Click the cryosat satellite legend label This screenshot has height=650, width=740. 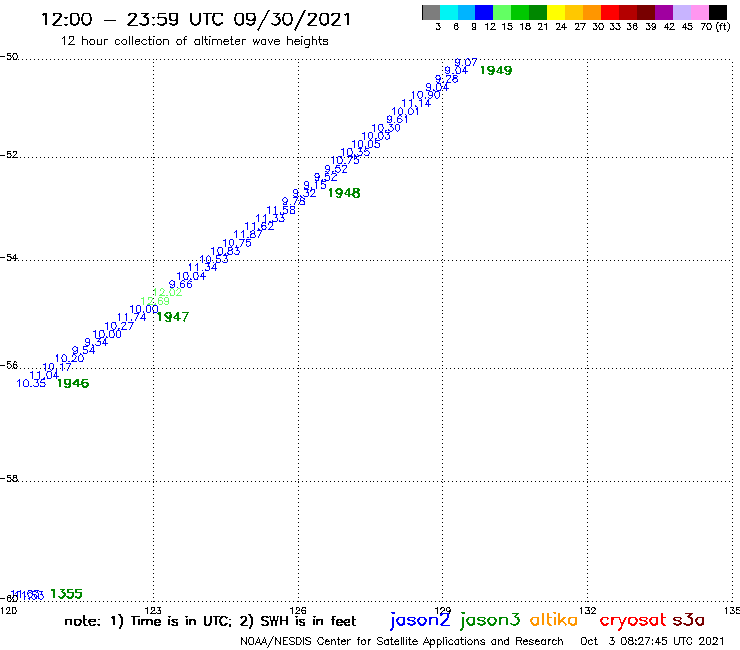pos(633,620)
